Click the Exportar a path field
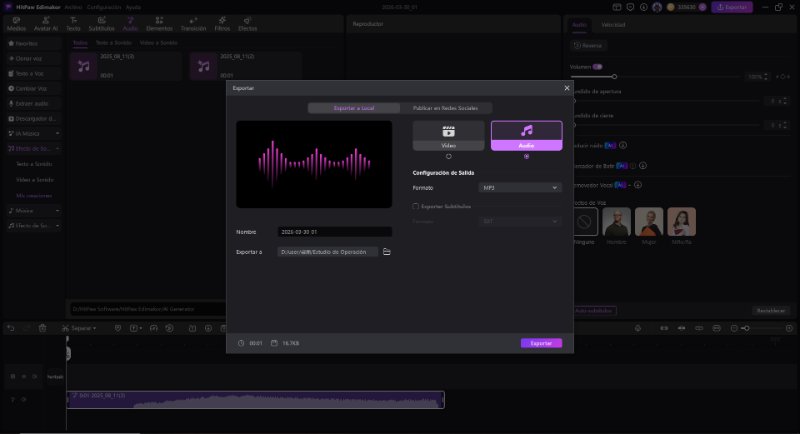Screen dimensions: 800x434 point(328,252)
